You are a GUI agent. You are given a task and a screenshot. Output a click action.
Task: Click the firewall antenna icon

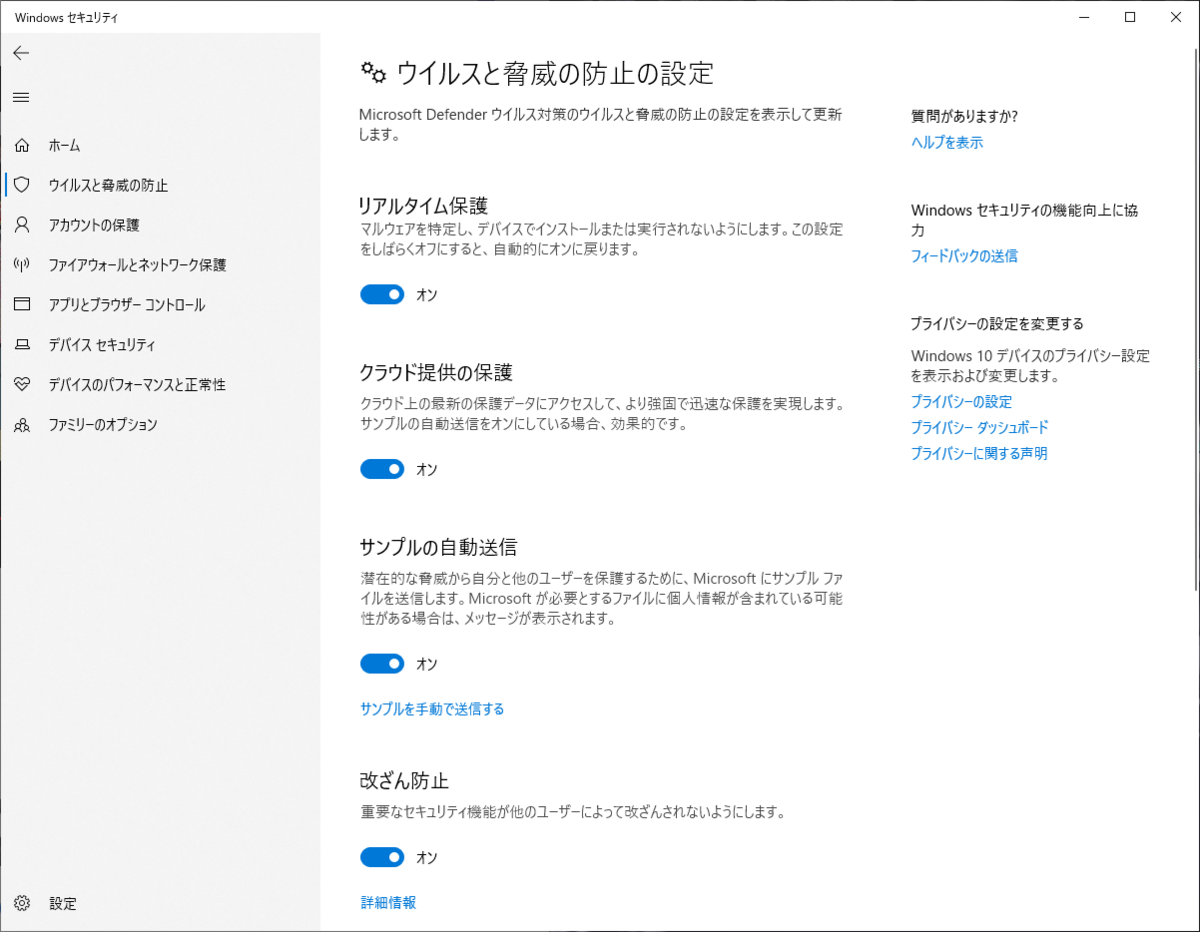click(22, 265)
